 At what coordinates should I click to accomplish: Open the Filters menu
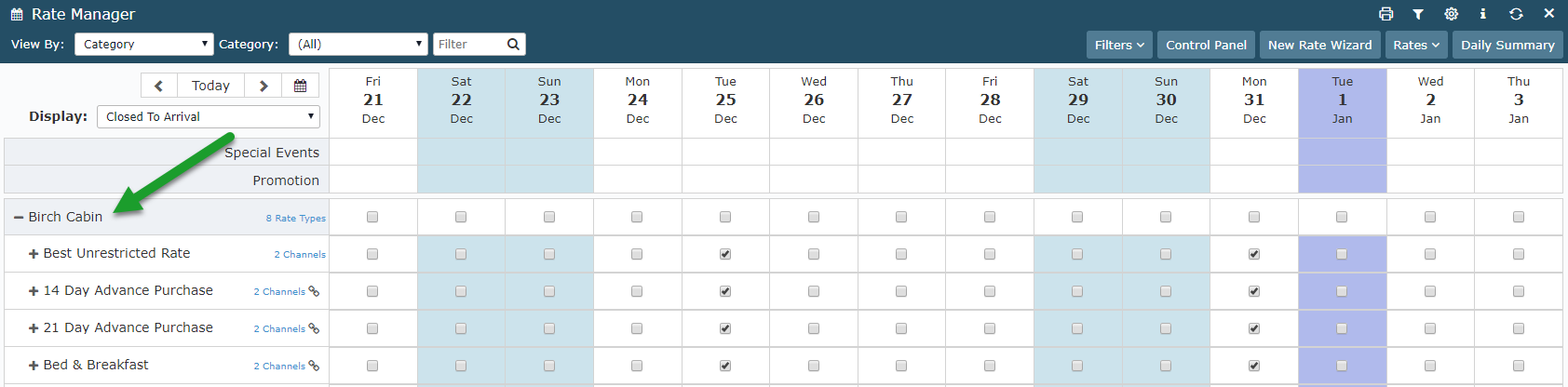point(1119,45)
